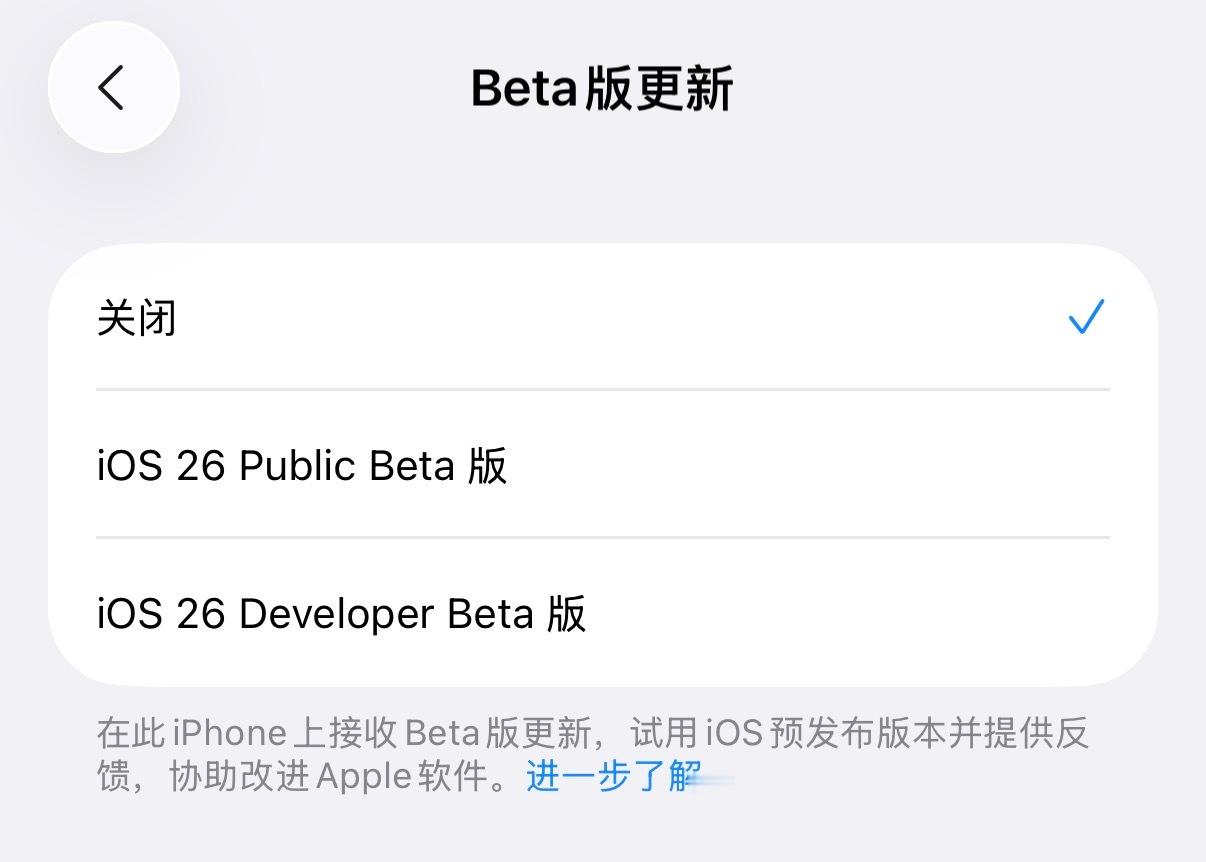The height and width of the screenshot is (862, 1206).
Task: Click the checkmark indicating the active selection
Action: point(1087,317)
